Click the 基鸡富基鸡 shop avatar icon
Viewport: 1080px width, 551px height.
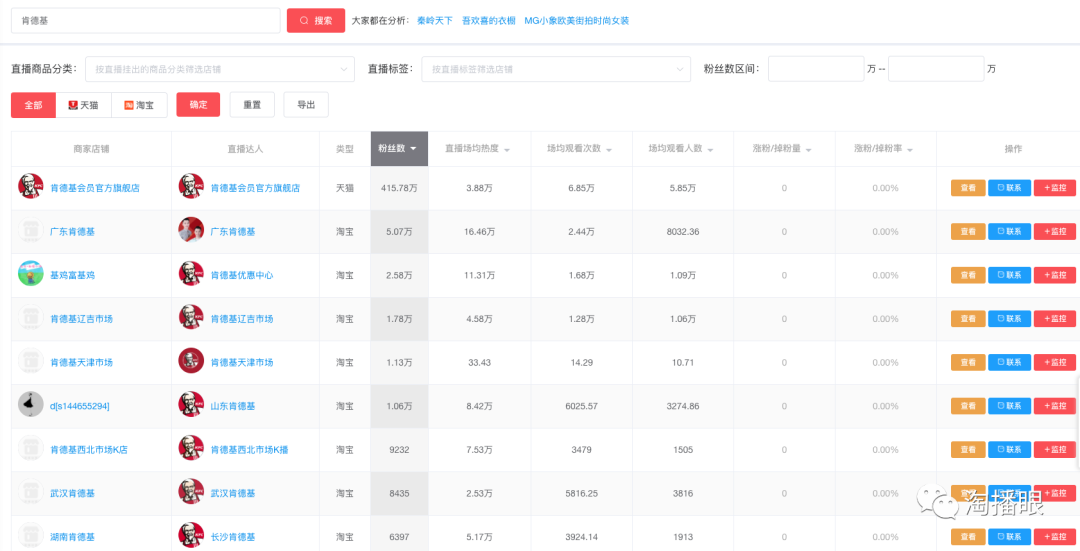point(30,274)
